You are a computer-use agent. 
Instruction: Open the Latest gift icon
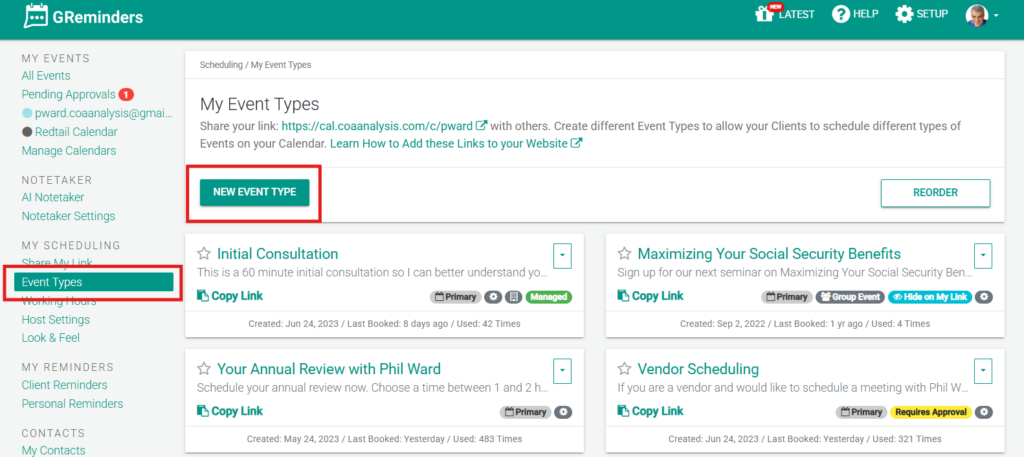765,15
